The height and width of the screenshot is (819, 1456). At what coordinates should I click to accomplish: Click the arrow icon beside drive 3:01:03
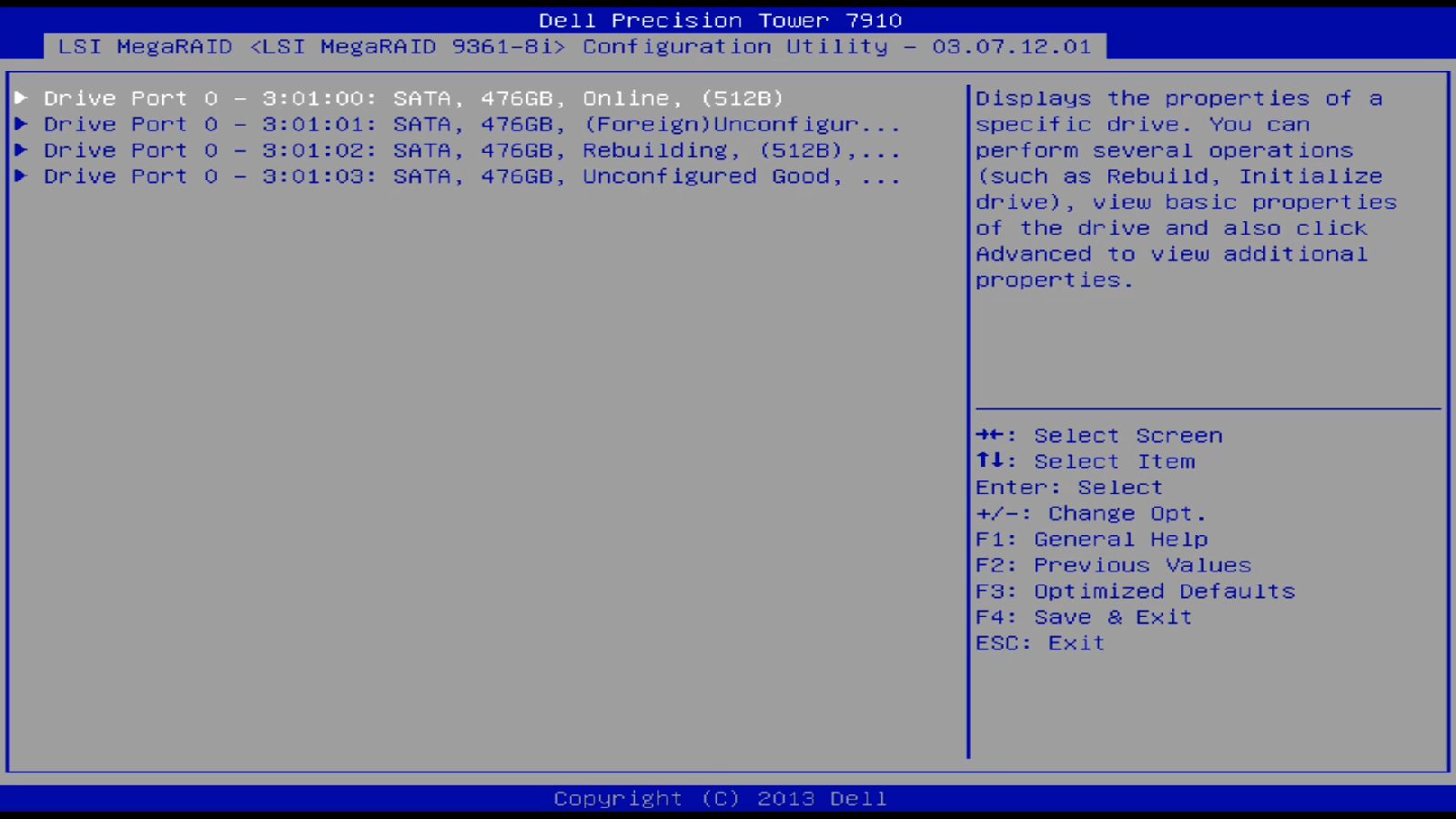point(20,177)
